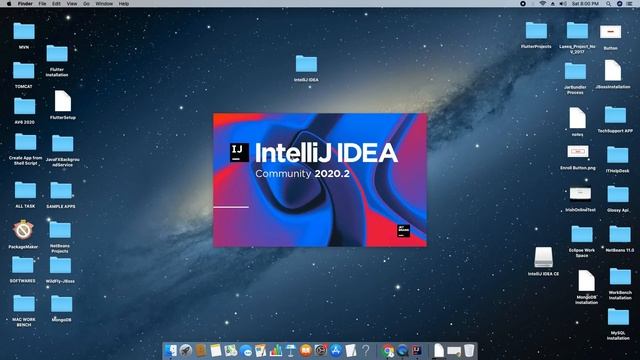Open Spotlight search magnifier

[x=609, y=4]
